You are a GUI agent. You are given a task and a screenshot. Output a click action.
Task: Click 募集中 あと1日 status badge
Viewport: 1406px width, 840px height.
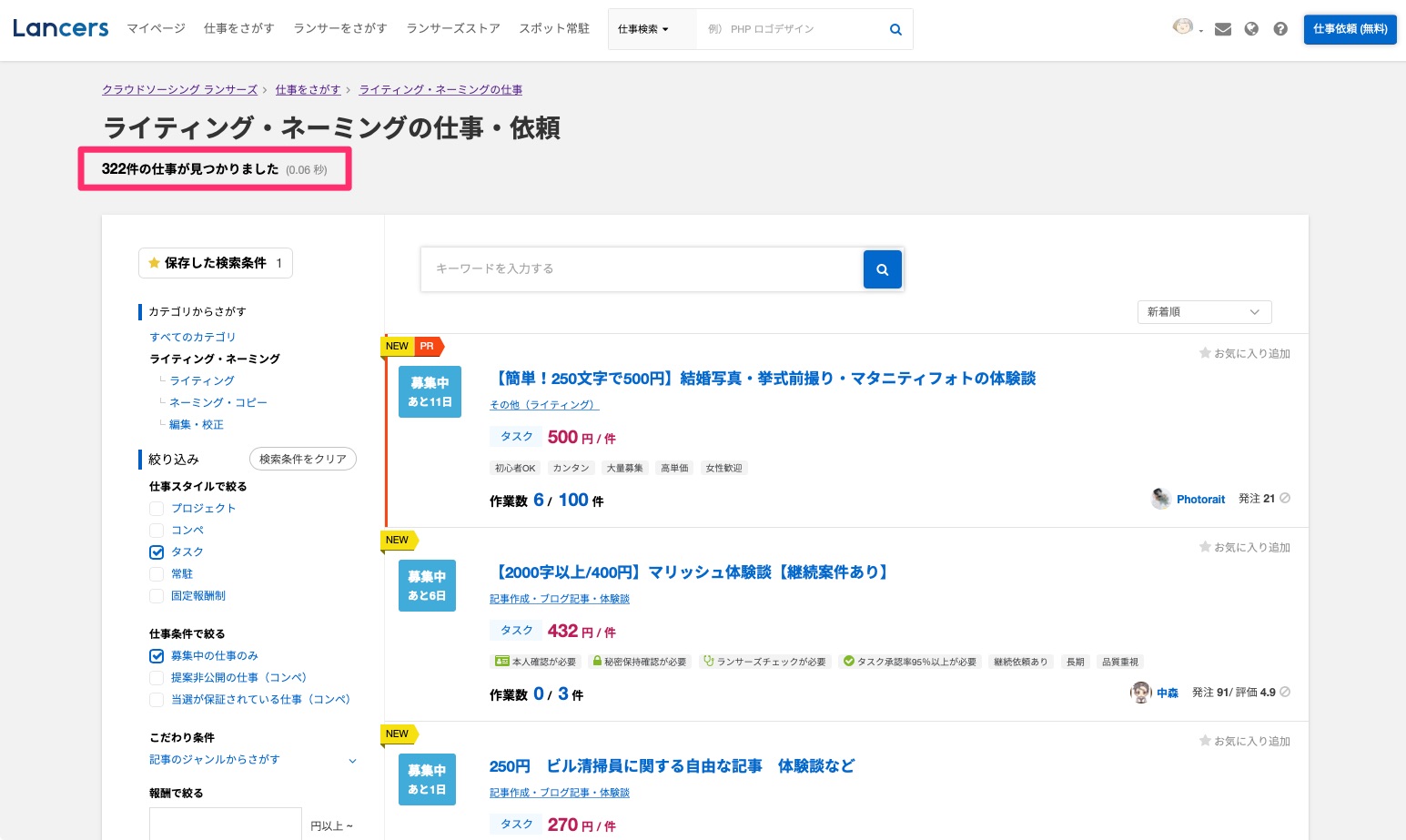click(x=427, y=780)
